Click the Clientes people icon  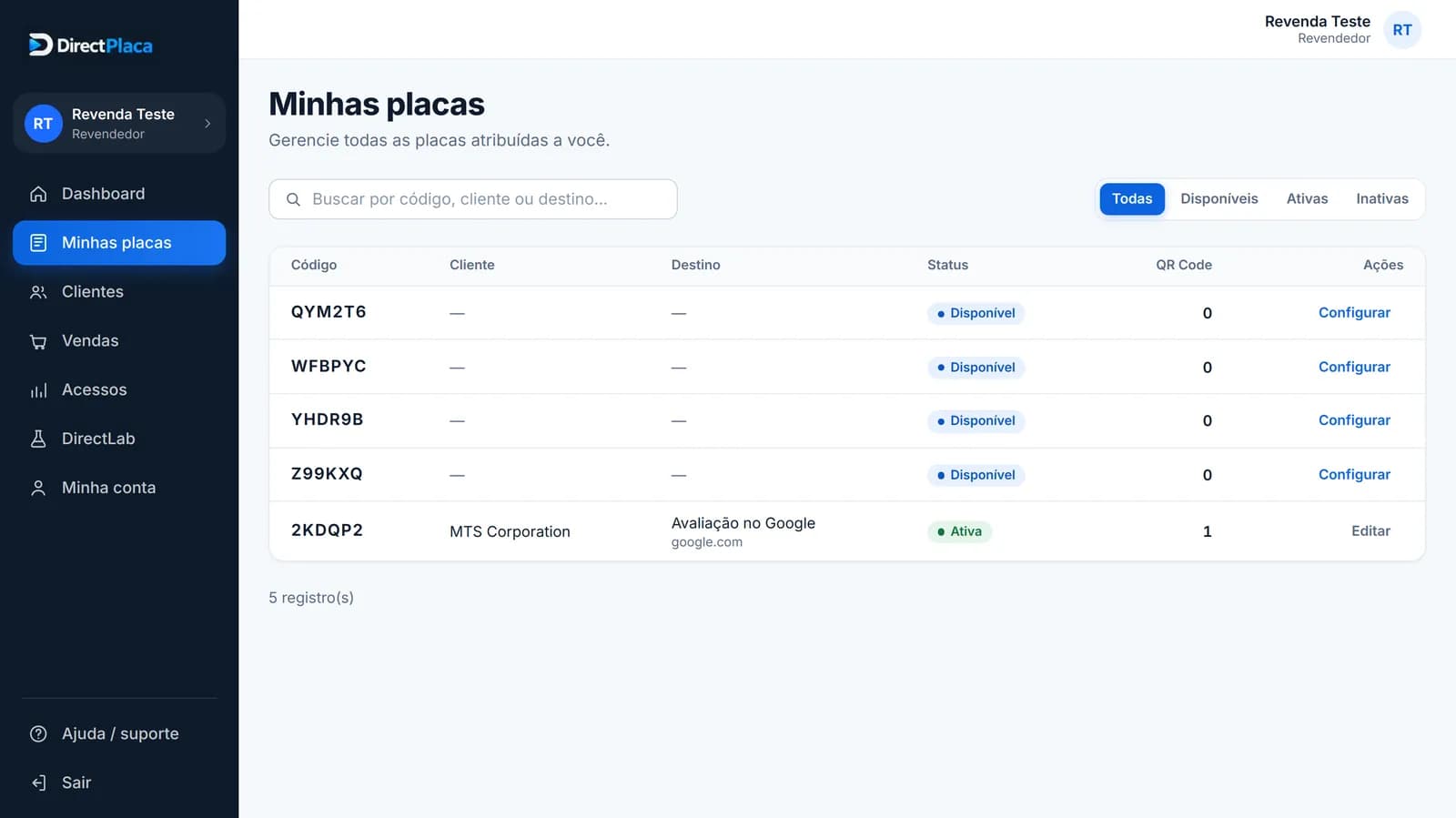[38, 292]
